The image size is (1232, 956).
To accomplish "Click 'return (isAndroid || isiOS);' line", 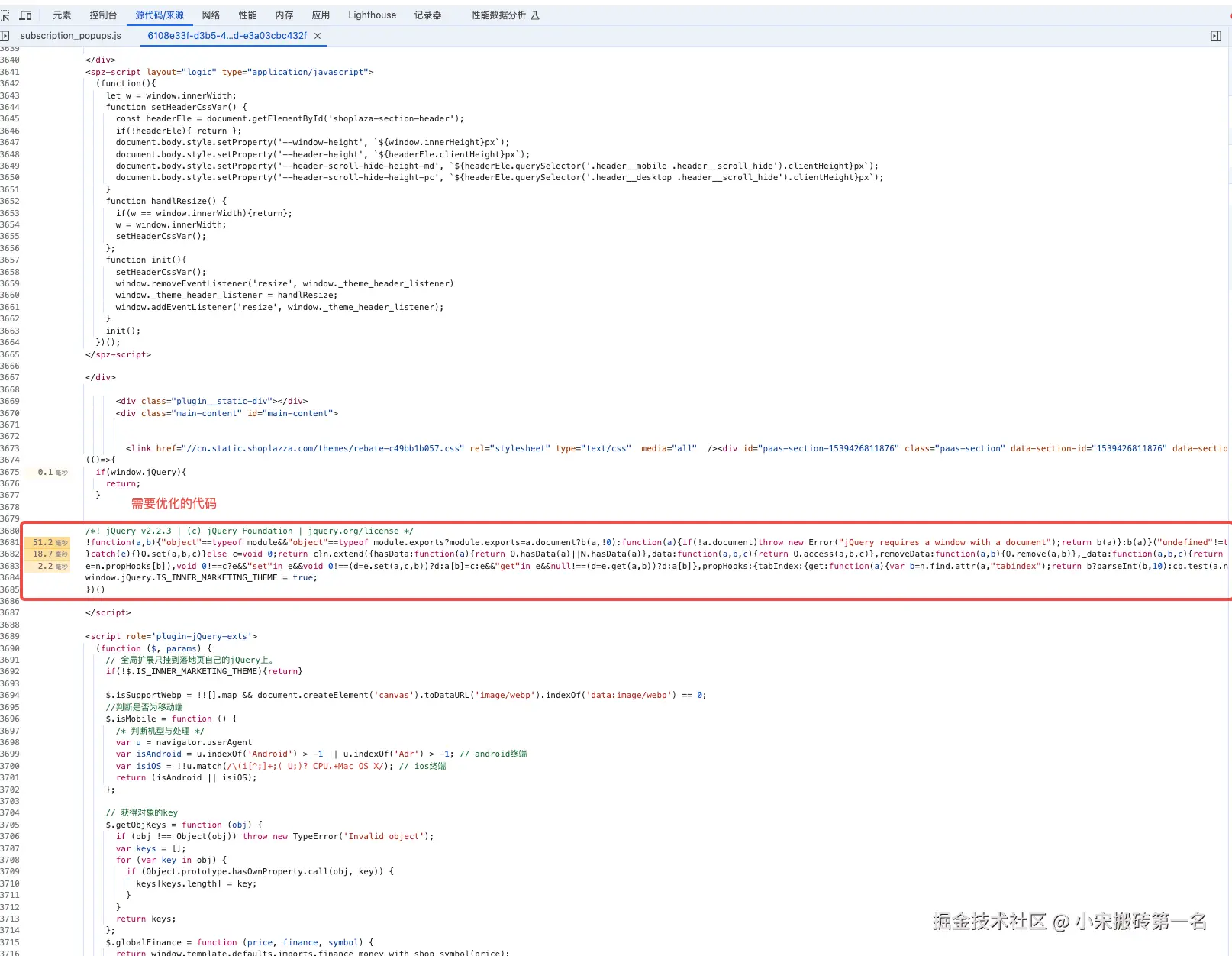I will pyautogui.click(x=186, y=778).
